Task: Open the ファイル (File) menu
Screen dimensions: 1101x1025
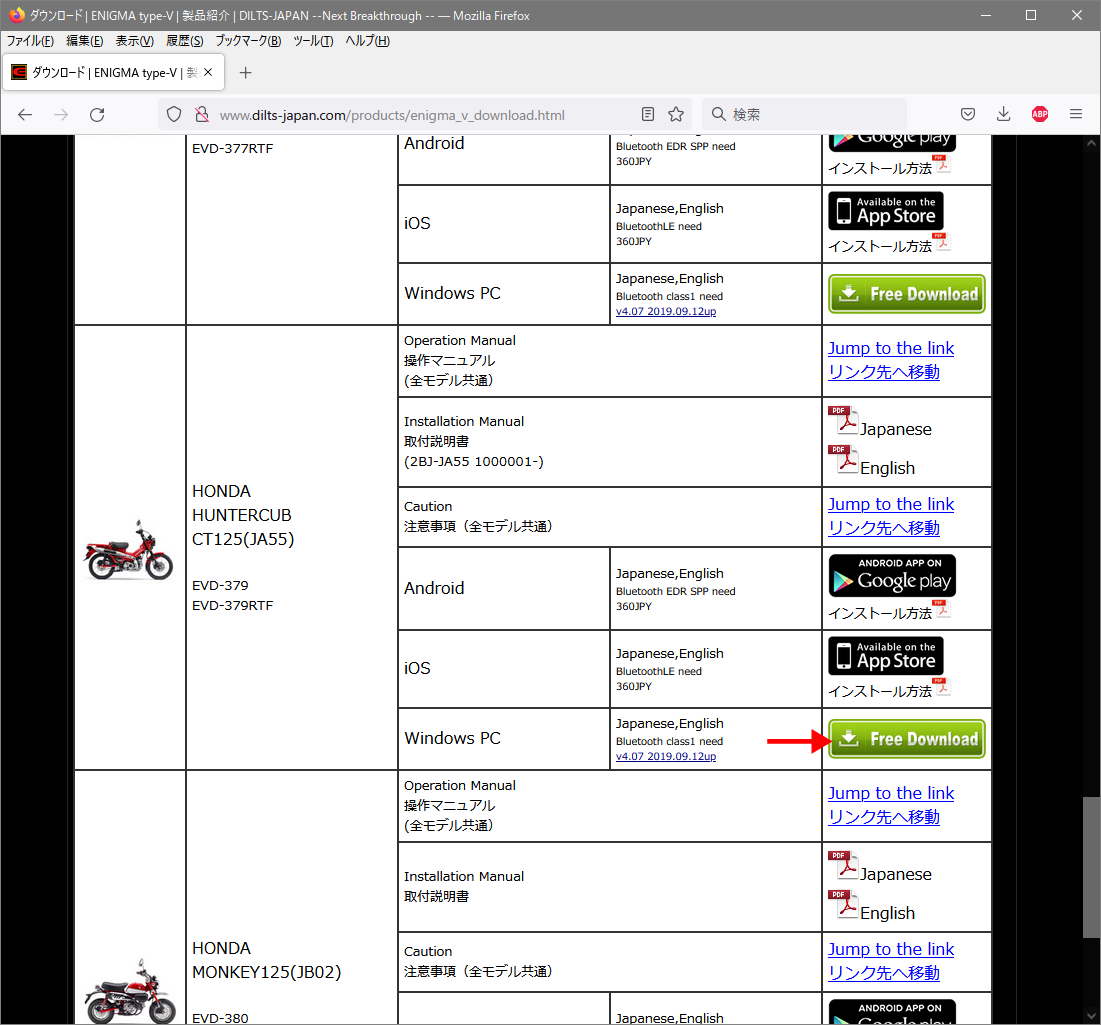Action: click(x=30, y=41)
